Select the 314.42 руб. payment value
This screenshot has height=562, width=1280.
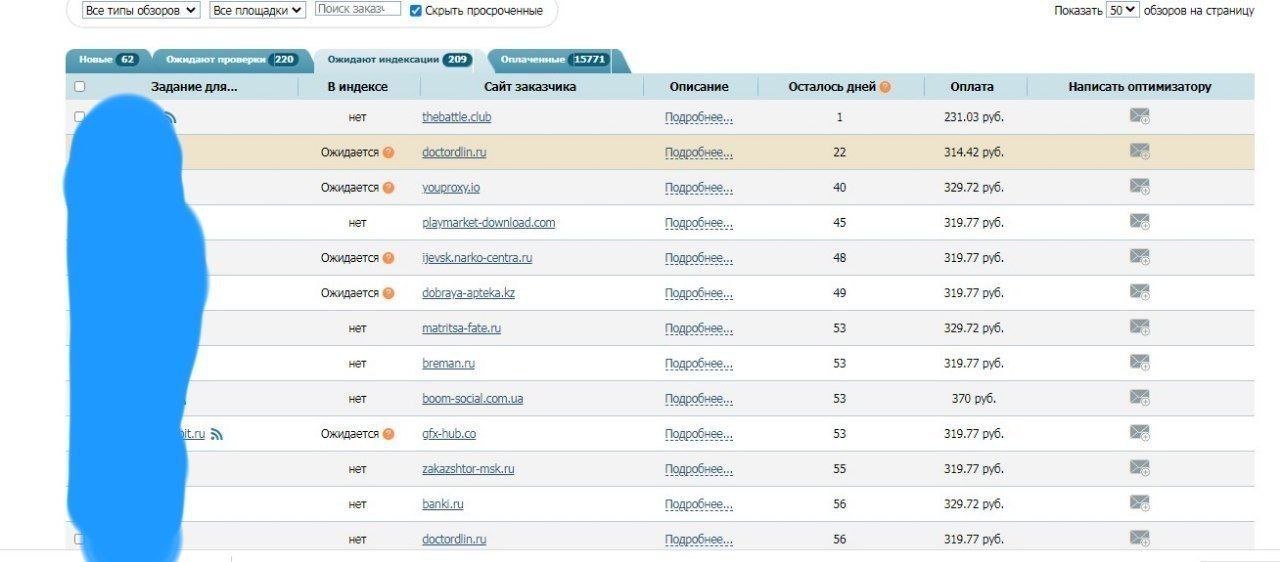tap(974, 152)
